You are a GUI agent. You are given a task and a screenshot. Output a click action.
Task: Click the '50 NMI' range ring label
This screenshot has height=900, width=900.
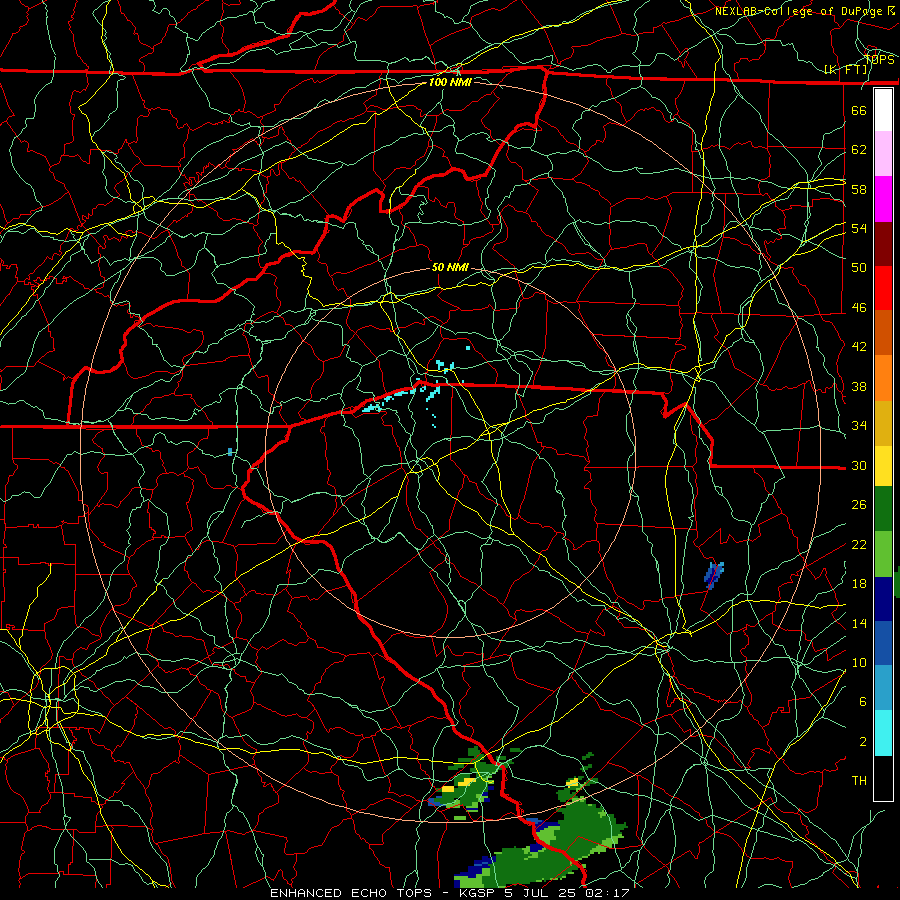pyautogui.click(x=450, y=267)
